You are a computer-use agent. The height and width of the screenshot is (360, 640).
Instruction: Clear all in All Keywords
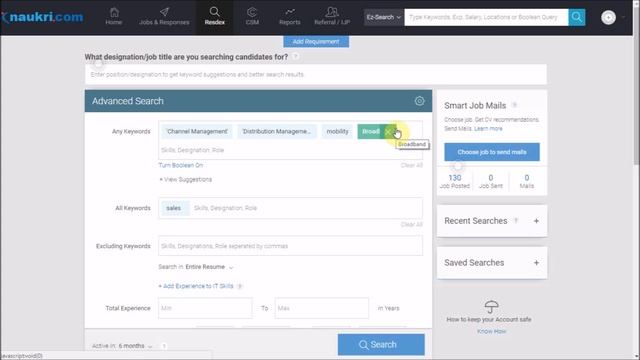tap(411, 224)
